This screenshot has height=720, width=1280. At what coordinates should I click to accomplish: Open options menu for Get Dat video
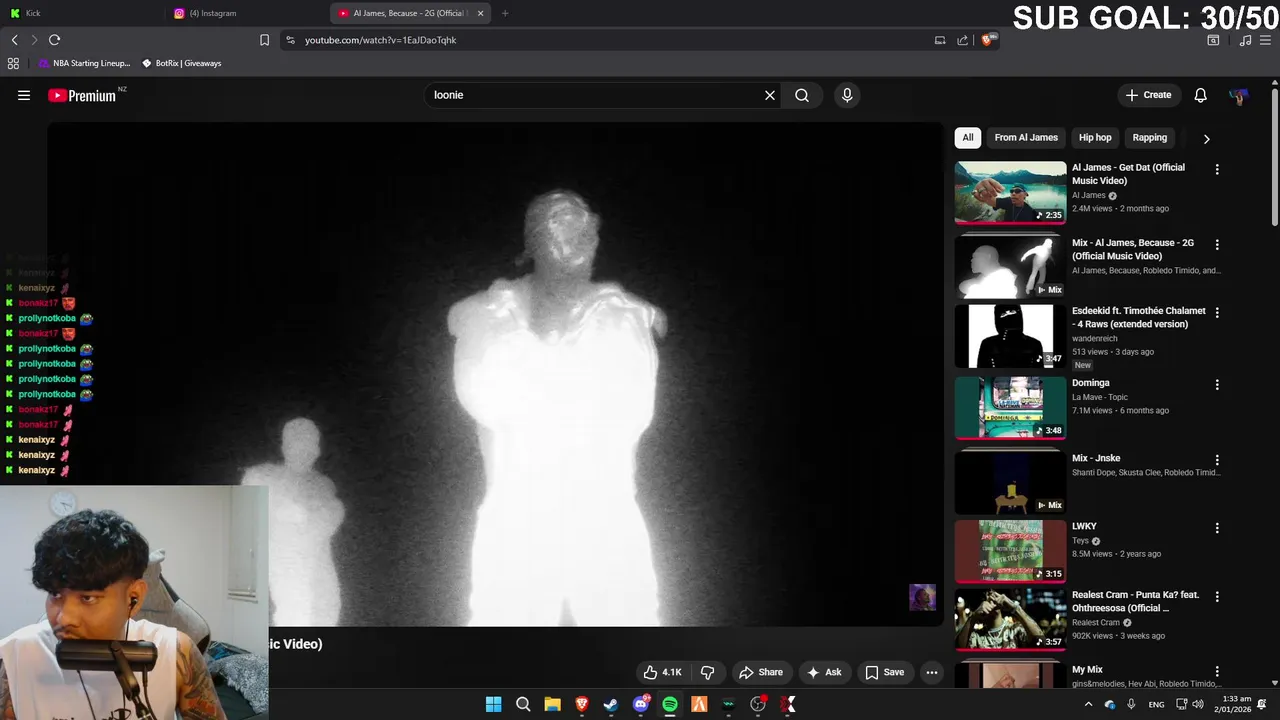[1217, 170]
